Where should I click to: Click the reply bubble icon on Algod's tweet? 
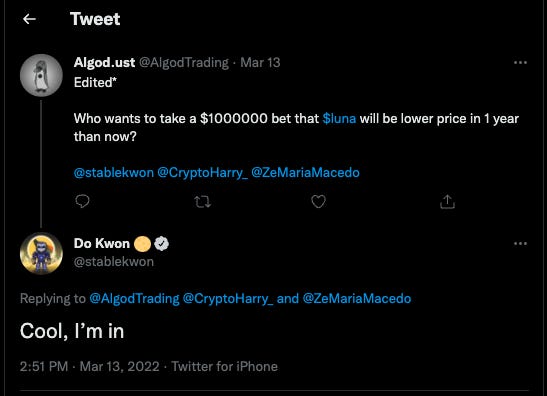[82, 201]
